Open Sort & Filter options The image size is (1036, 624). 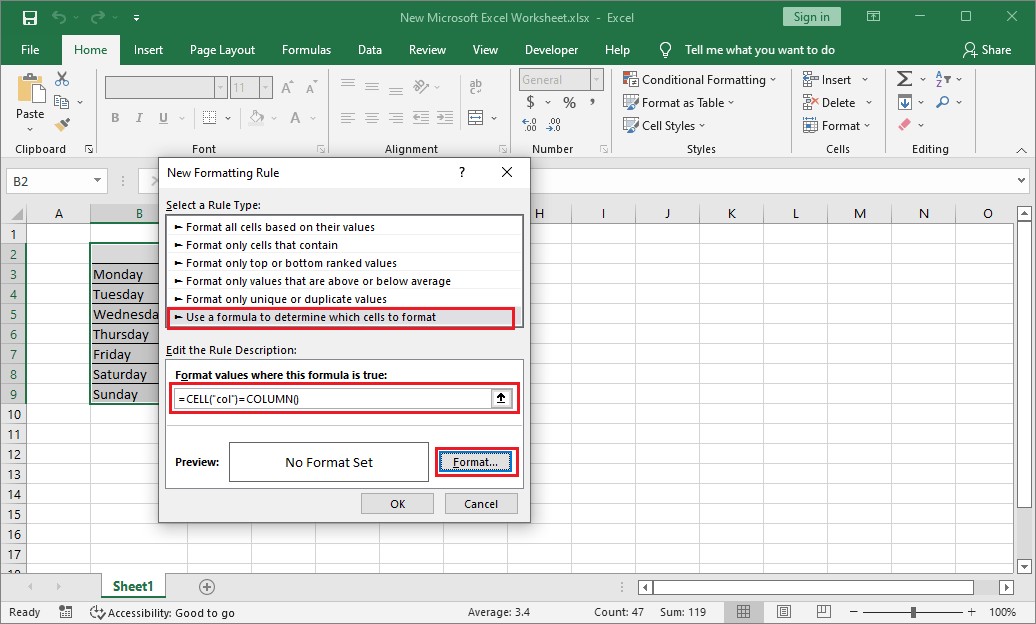pyautogui.click(x=943, y=79)
